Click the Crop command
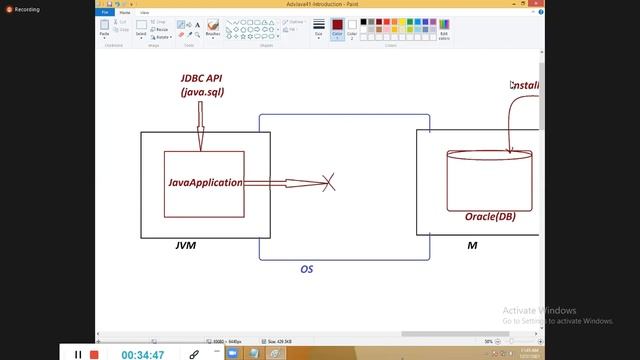640x360 pixels. tap(158, 22)
